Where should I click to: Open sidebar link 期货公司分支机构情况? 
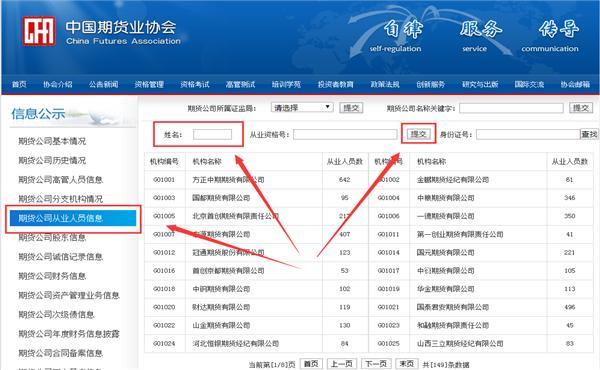point(60,199)
